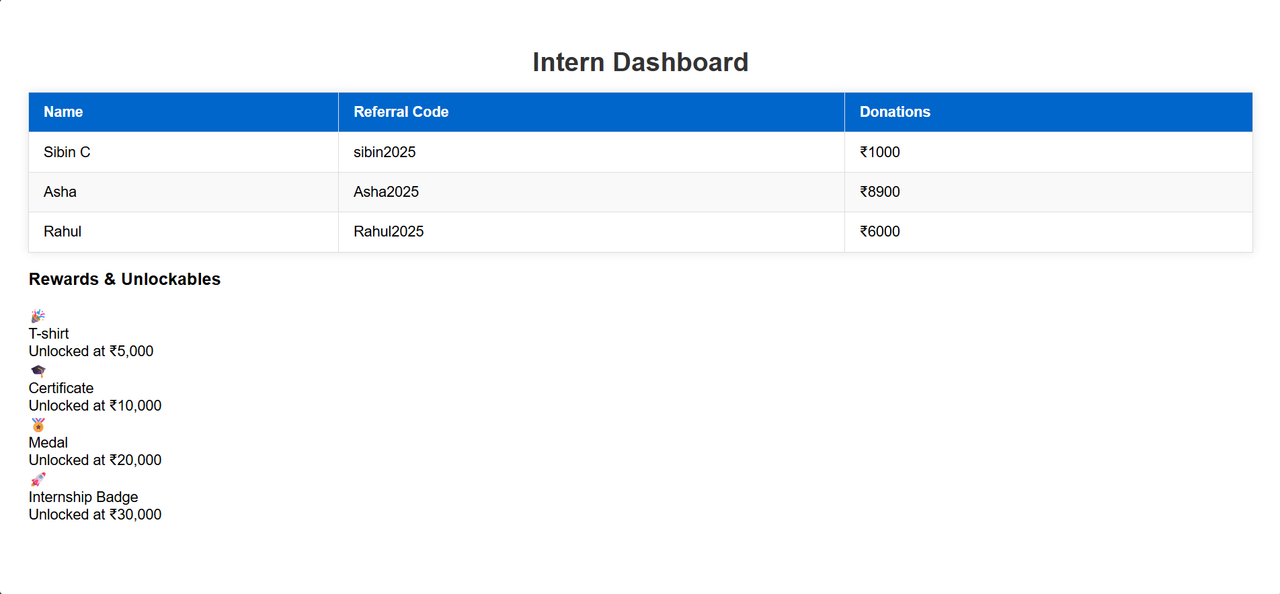Click the medal emoji icon
The image size is (1280, 594).
(38, 425)
